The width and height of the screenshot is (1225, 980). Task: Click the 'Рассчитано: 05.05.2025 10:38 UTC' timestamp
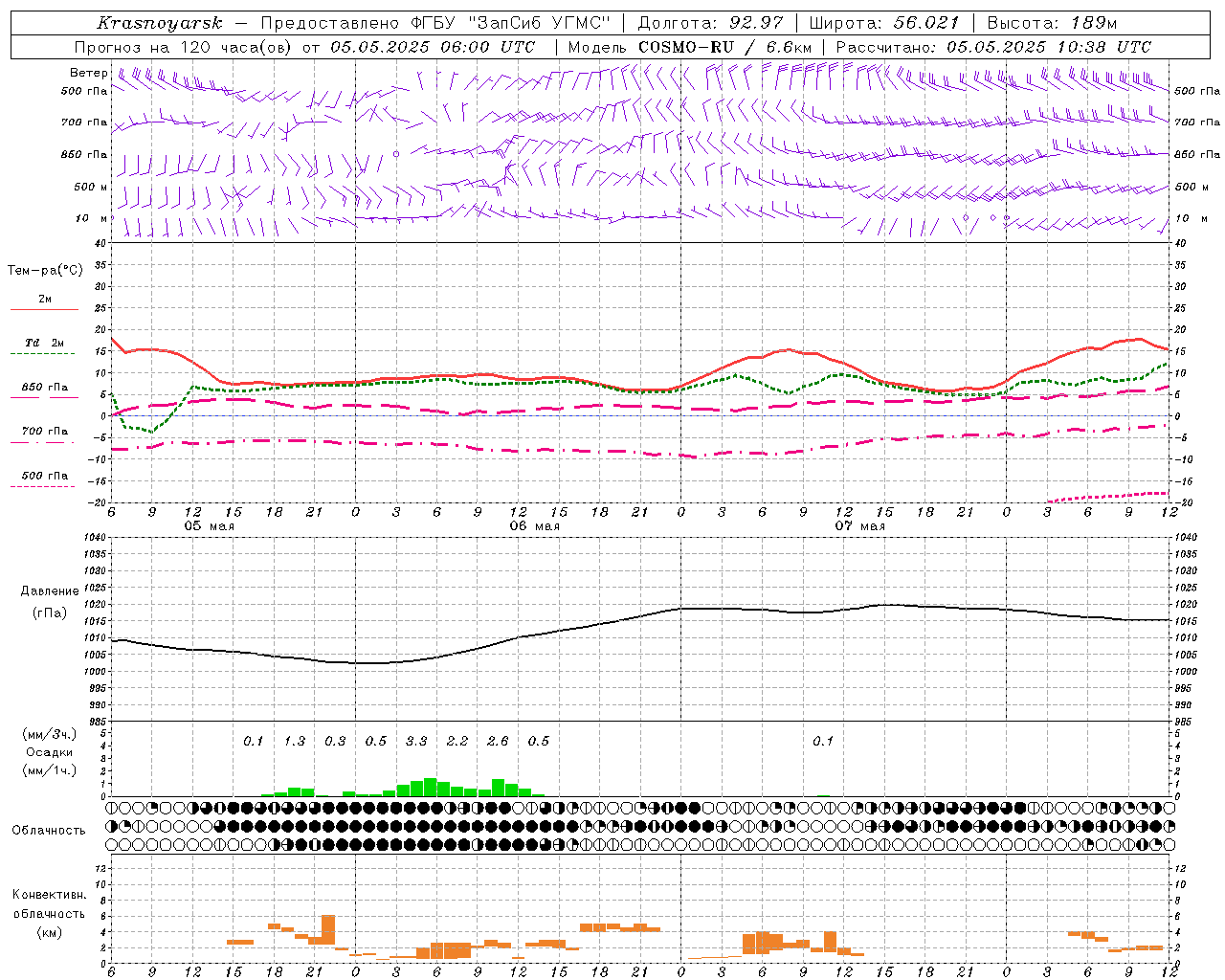[x=993, y=47]
